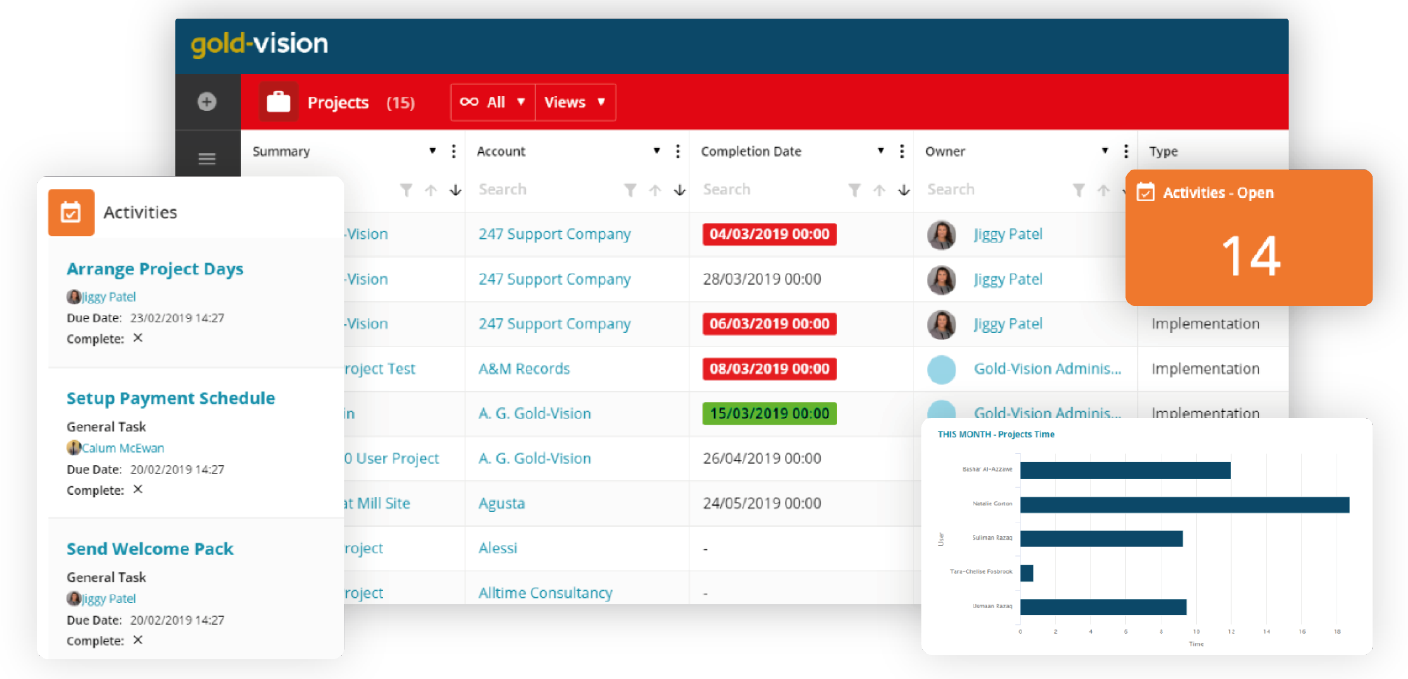Click the Projects briefcase icon
The height and width of the screenshot is (679, 1408).
(x=279, y=102)
